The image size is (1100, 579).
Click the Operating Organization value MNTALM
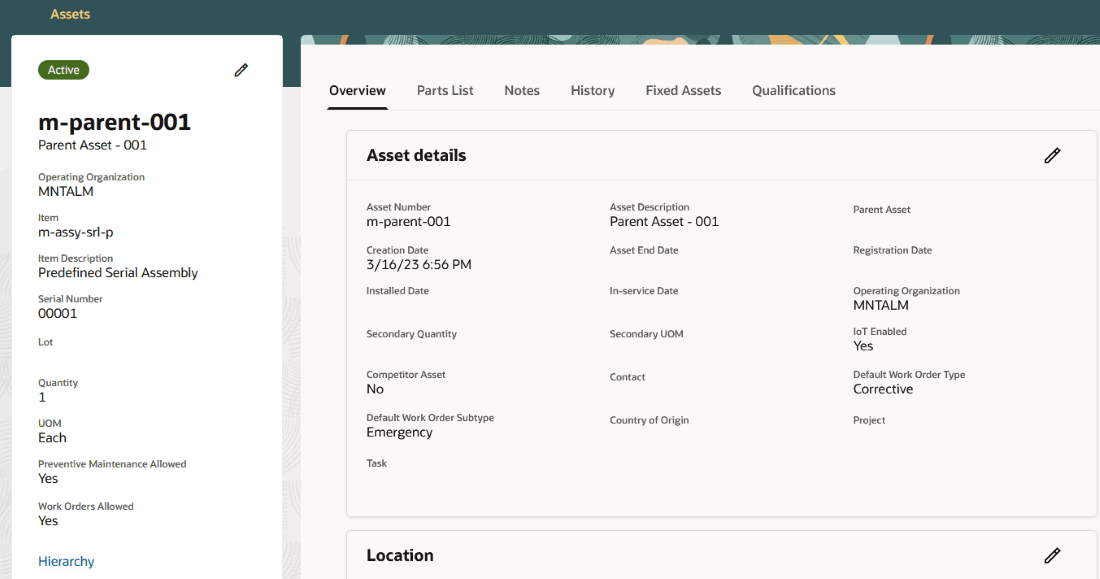point(64,191)
